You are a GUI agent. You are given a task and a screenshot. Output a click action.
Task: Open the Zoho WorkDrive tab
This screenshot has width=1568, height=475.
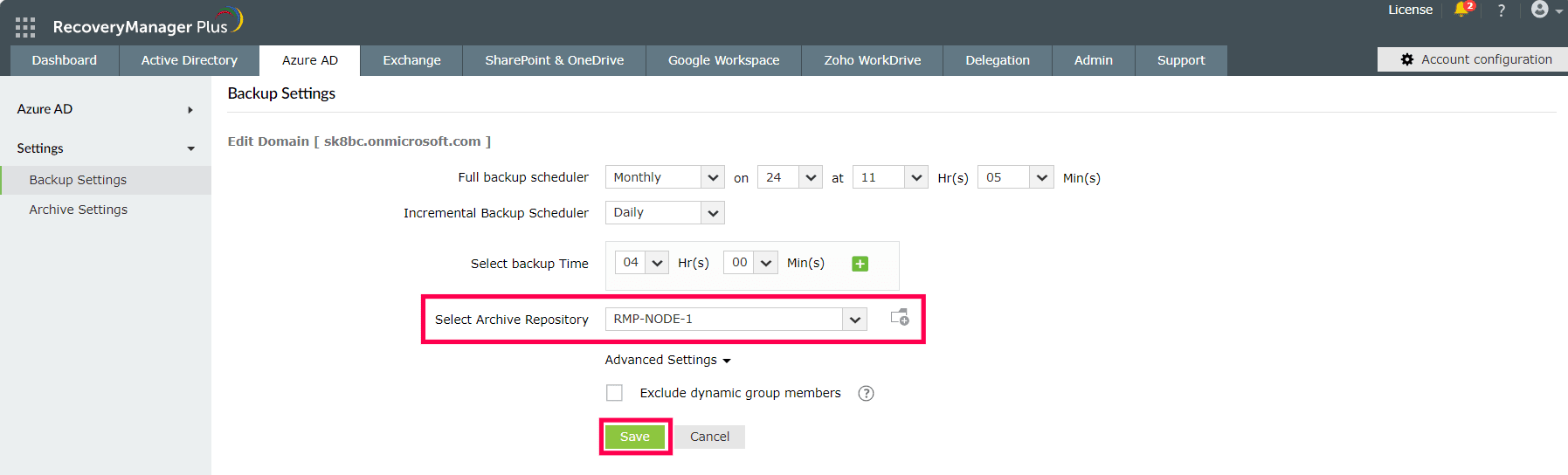click(873, 60)
